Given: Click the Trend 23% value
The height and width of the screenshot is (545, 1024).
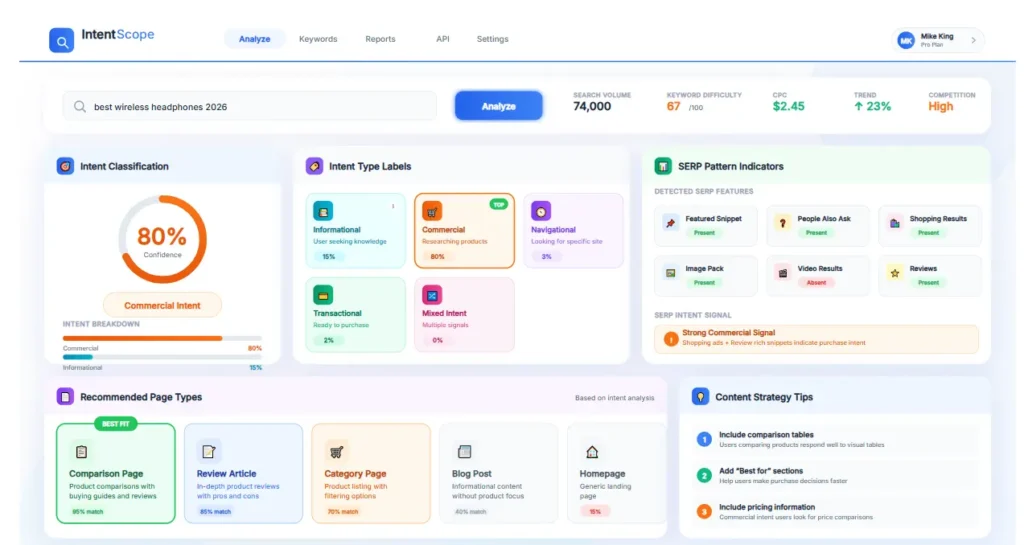Looking at the screenshot, I should tap(872, 106).
